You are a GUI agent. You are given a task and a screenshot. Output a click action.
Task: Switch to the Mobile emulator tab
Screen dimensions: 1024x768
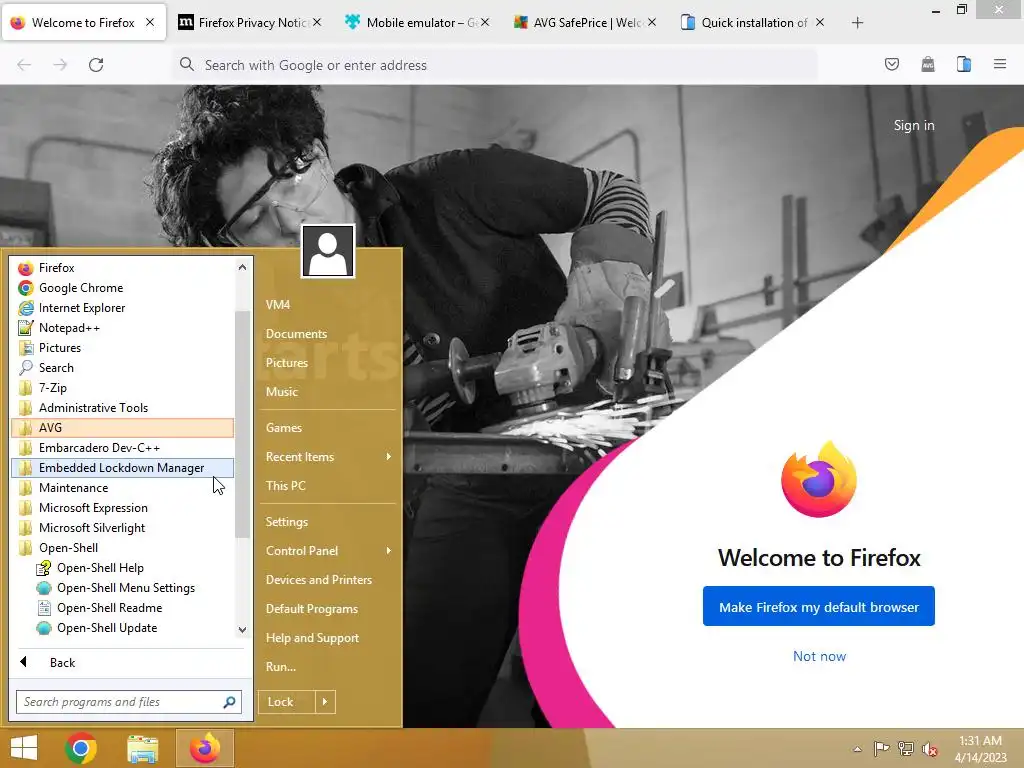pos(418,22)
